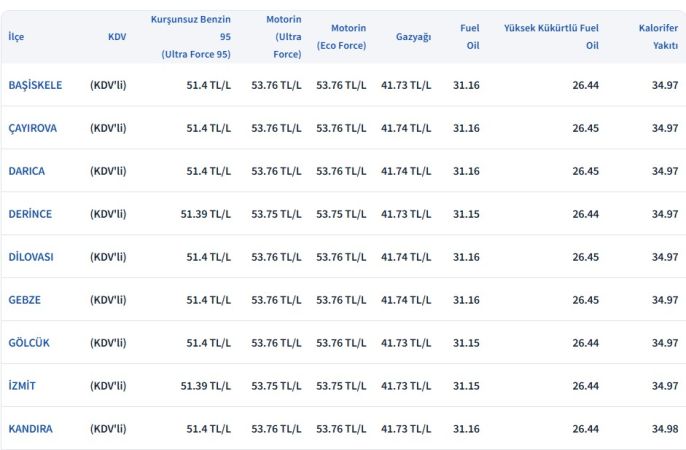Open the DARICA district link

(26, 171)
